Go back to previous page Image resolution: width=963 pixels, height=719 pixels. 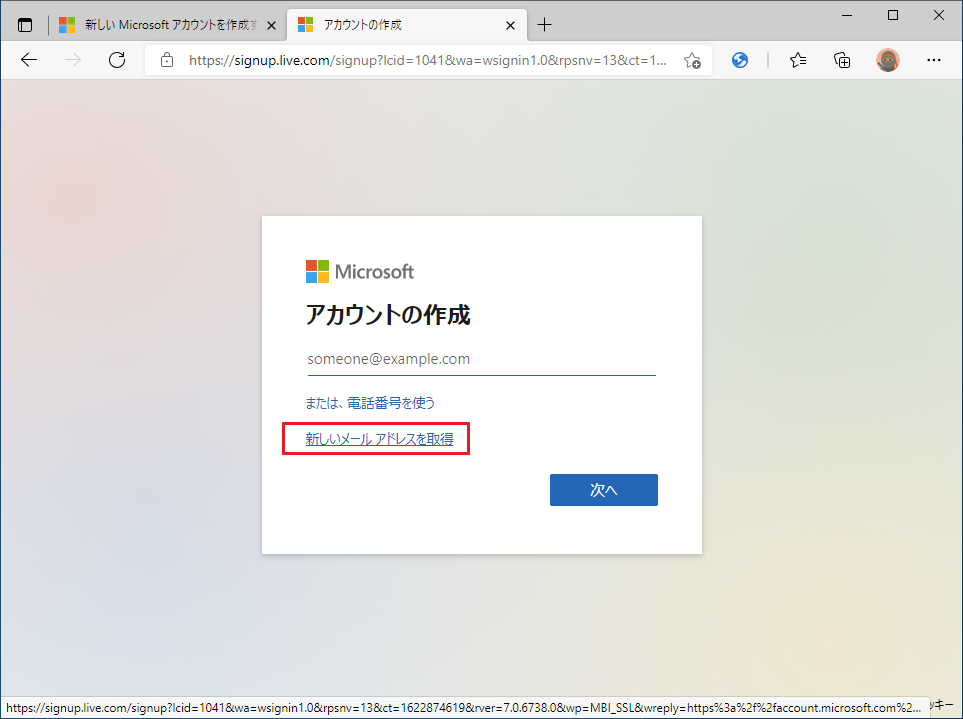tap(29, 60)
